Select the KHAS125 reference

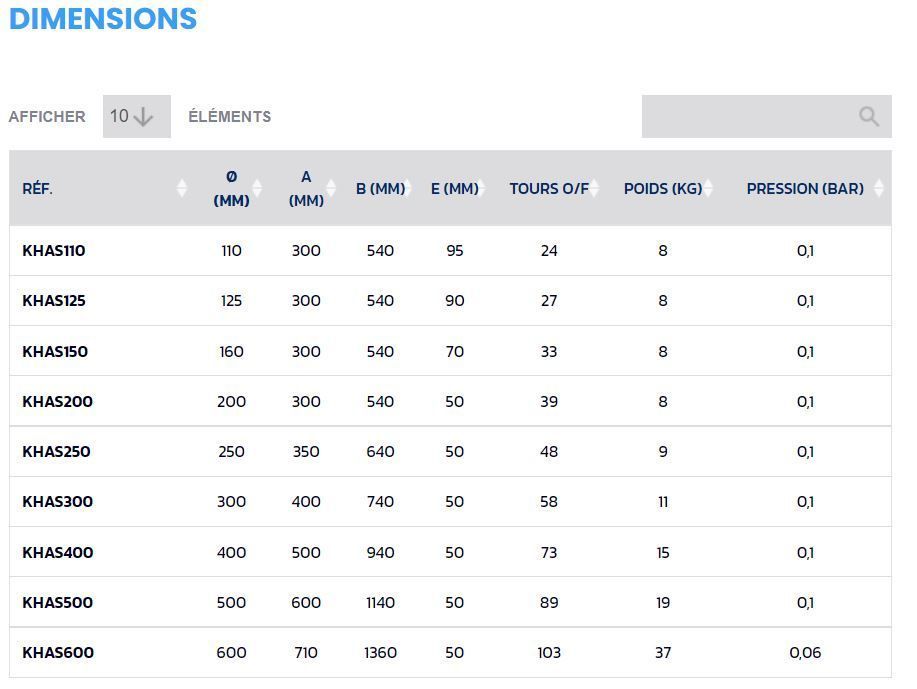click(54, 301)
